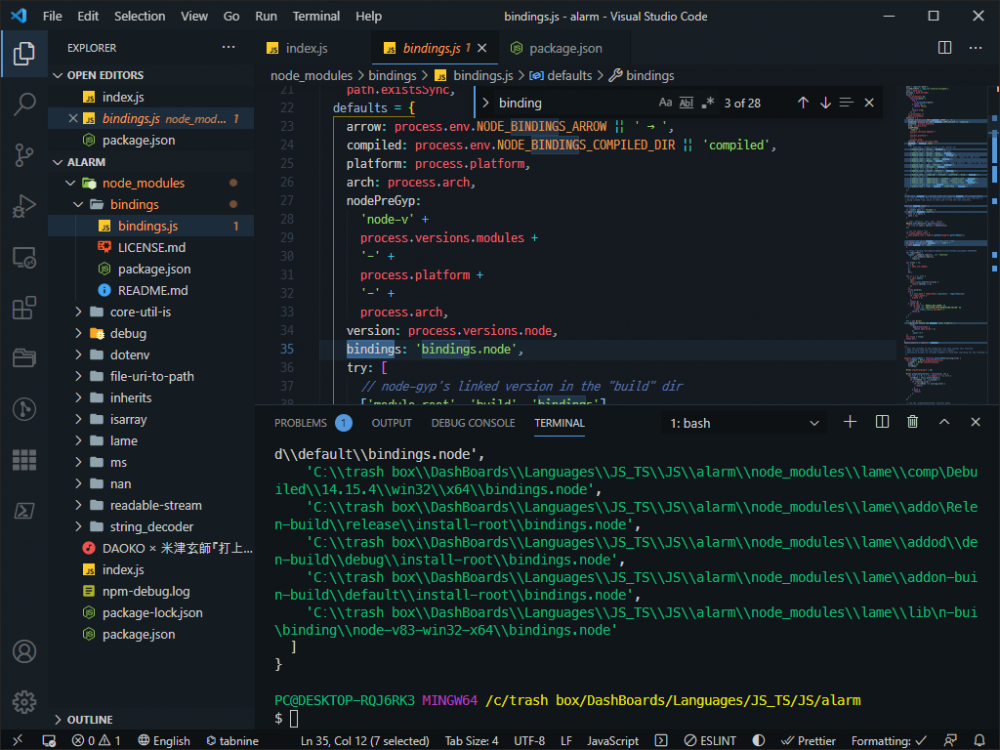Screen dimensions: 1000x750
Task: Click Ln 35, Col 12 cursor position
Action: [x=365, y=740]
